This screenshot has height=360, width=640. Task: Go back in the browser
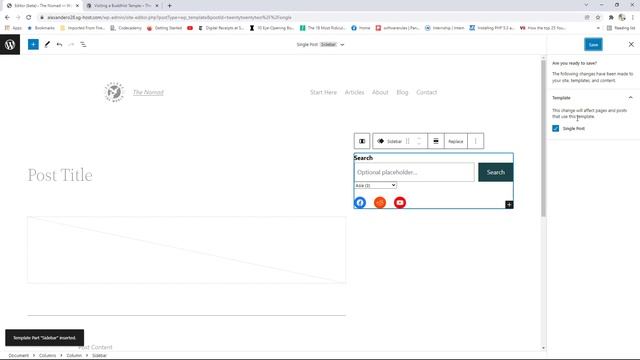click(7, 18)
